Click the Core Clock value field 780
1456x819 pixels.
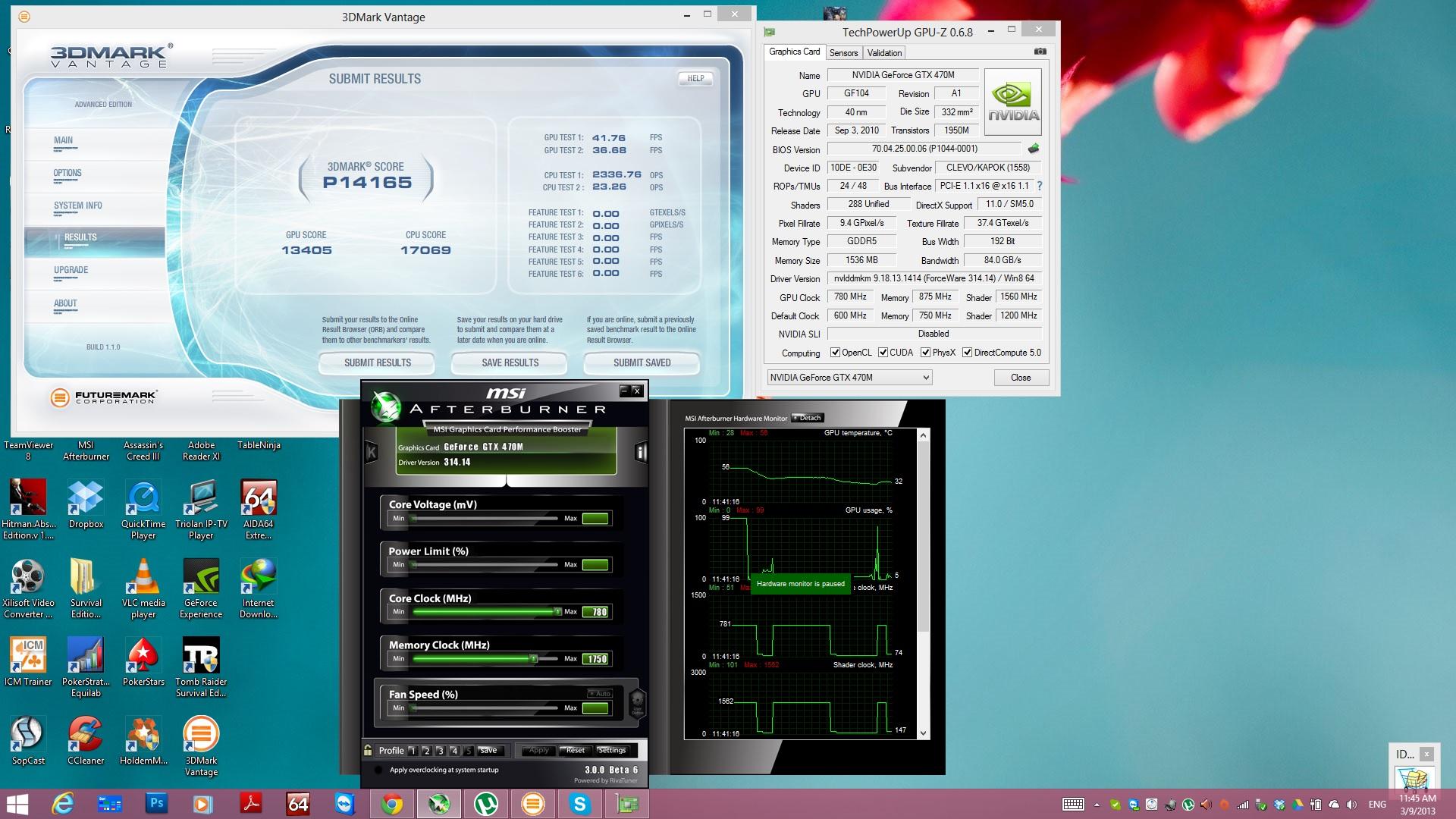click(595, 612)
